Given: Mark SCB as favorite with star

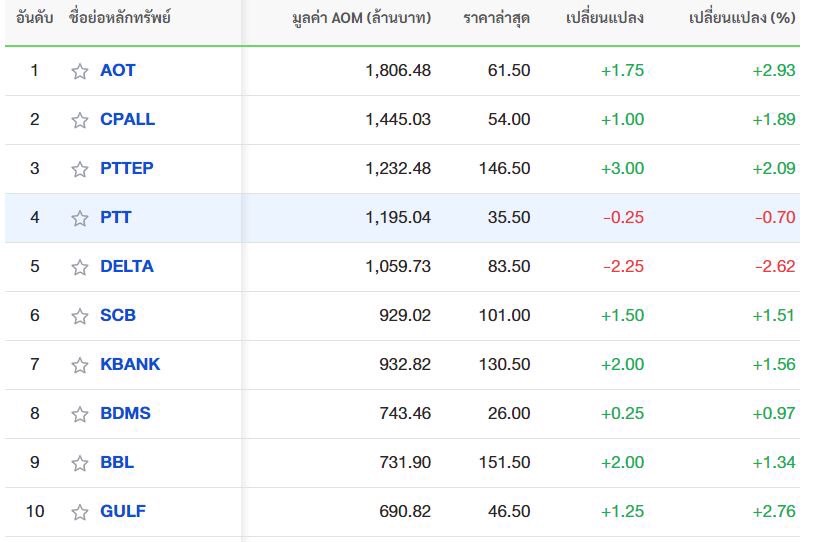Looking at the screenshot, I should click(x=79, y=316).
